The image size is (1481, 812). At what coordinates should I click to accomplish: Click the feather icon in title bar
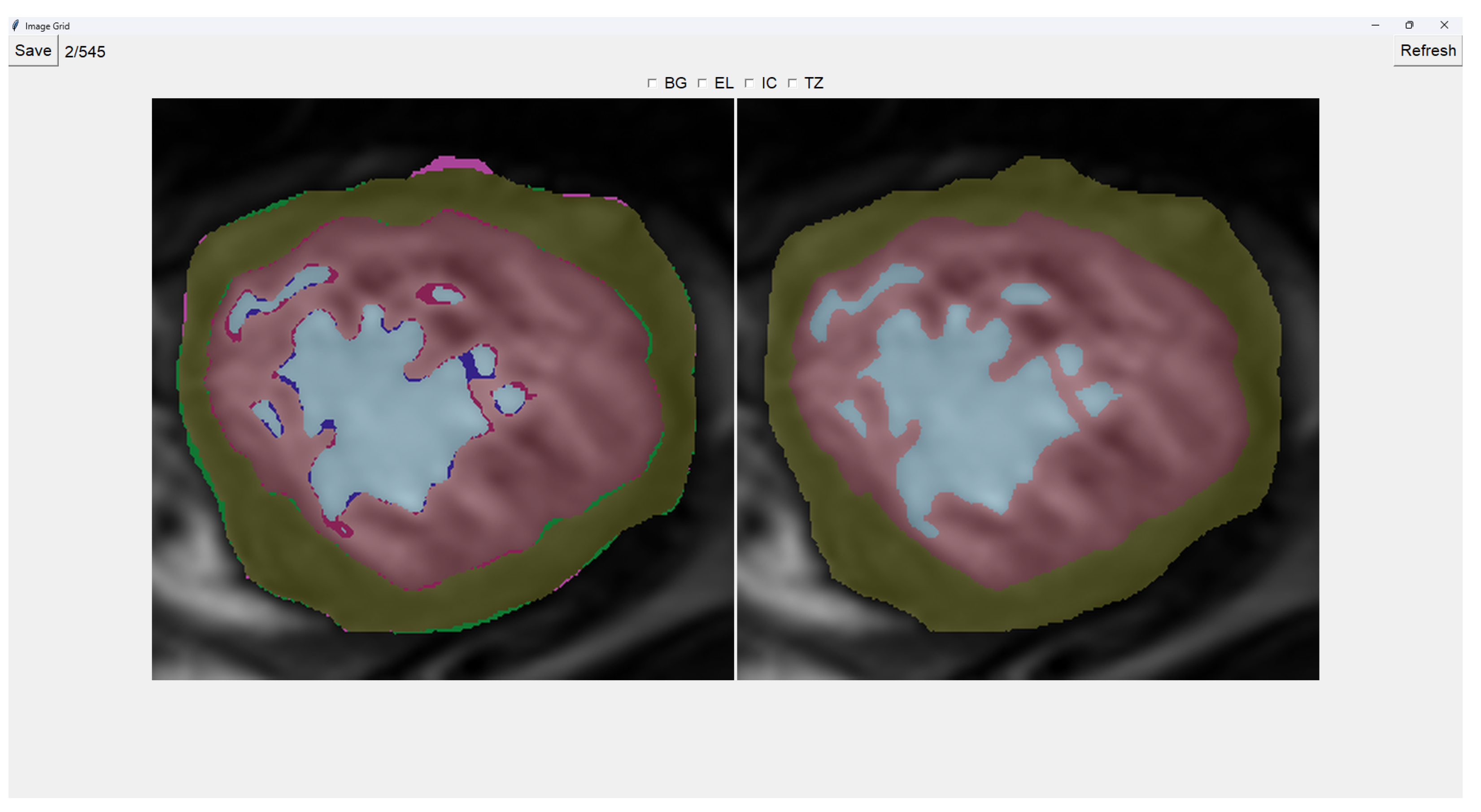16,25
